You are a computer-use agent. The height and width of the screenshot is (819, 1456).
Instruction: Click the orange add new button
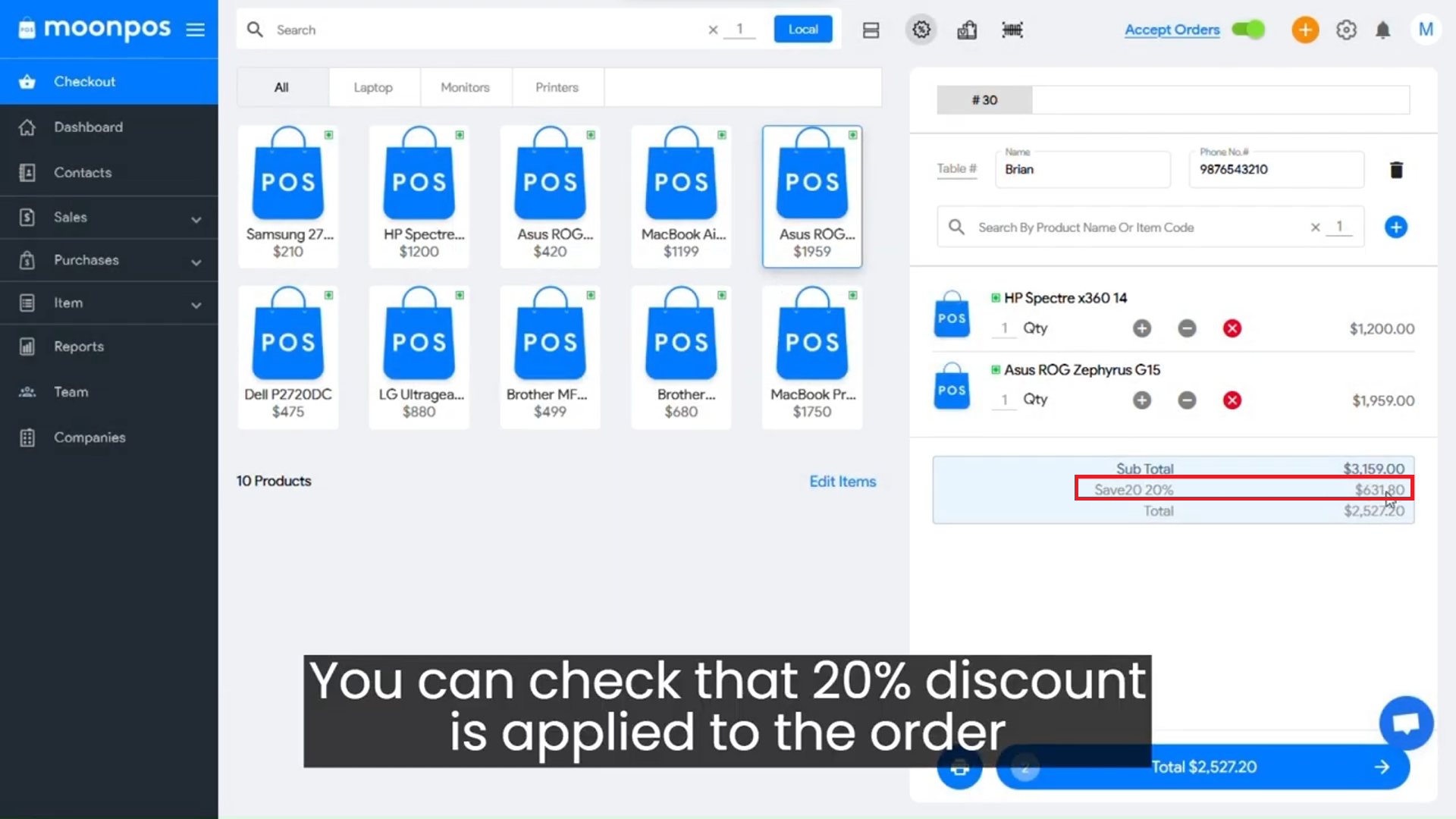coord(1305,30)
